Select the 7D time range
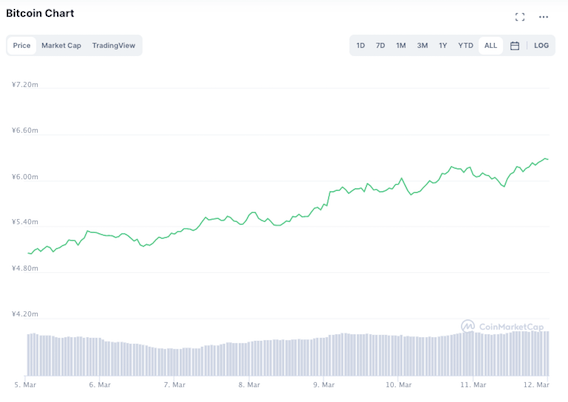 tap(380, 46)
